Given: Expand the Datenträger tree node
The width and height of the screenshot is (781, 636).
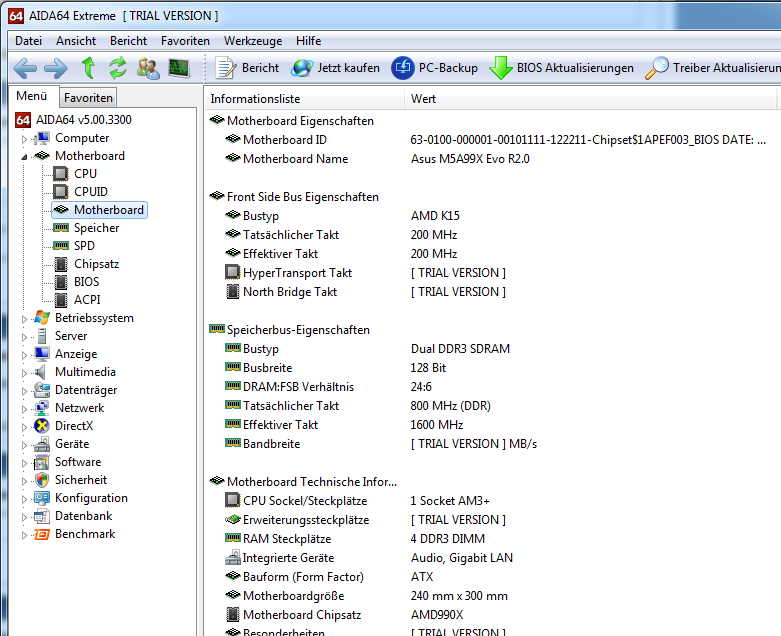Looking at the screenshot, I should (24, 390).
